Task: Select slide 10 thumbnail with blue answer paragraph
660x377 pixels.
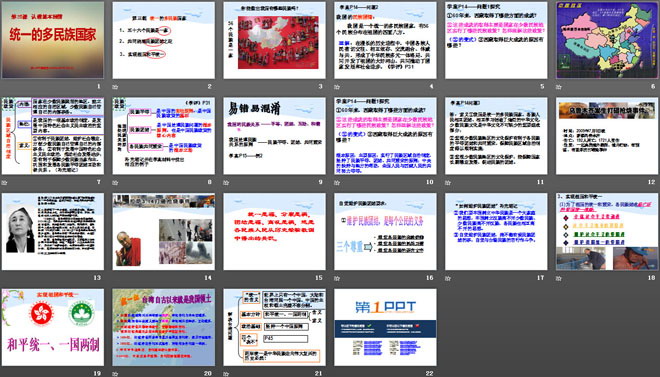Action: coord(385,136)
